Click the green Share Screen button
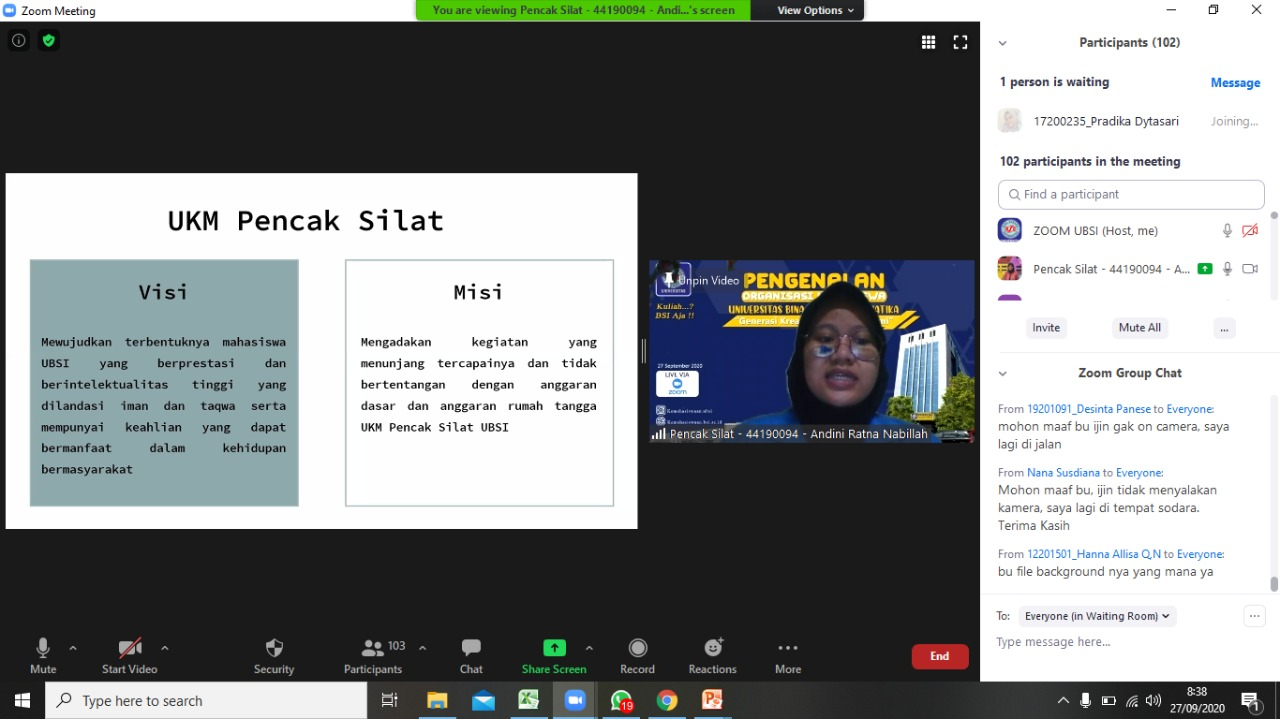The image size is (1280, 719). pos(554,656)
